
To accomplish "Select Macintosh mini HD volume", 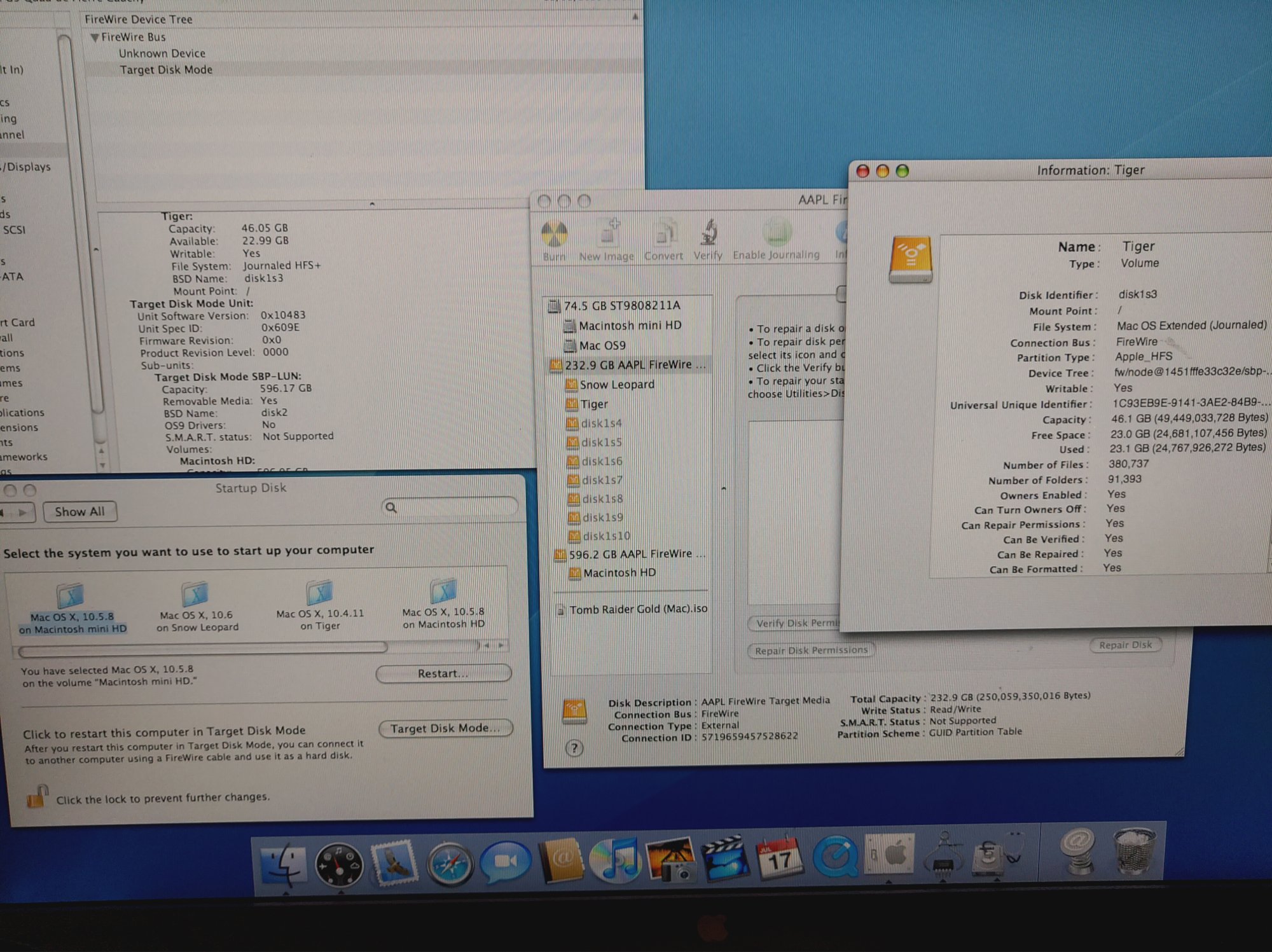I will (629, 326).
